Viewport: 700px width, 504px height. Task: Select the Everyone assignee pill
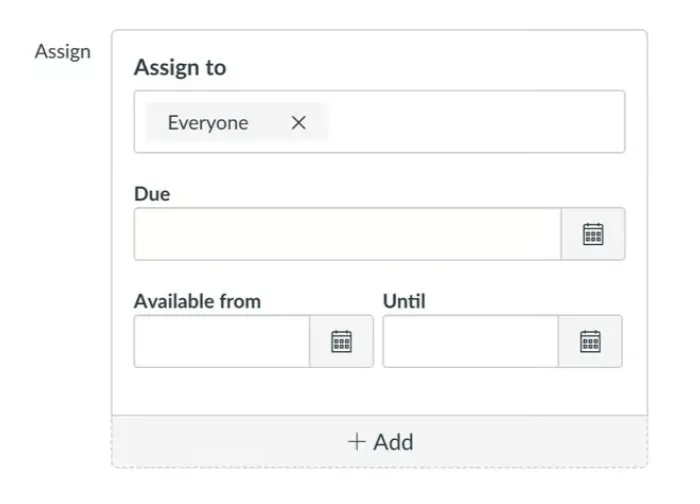coord(208,123)
